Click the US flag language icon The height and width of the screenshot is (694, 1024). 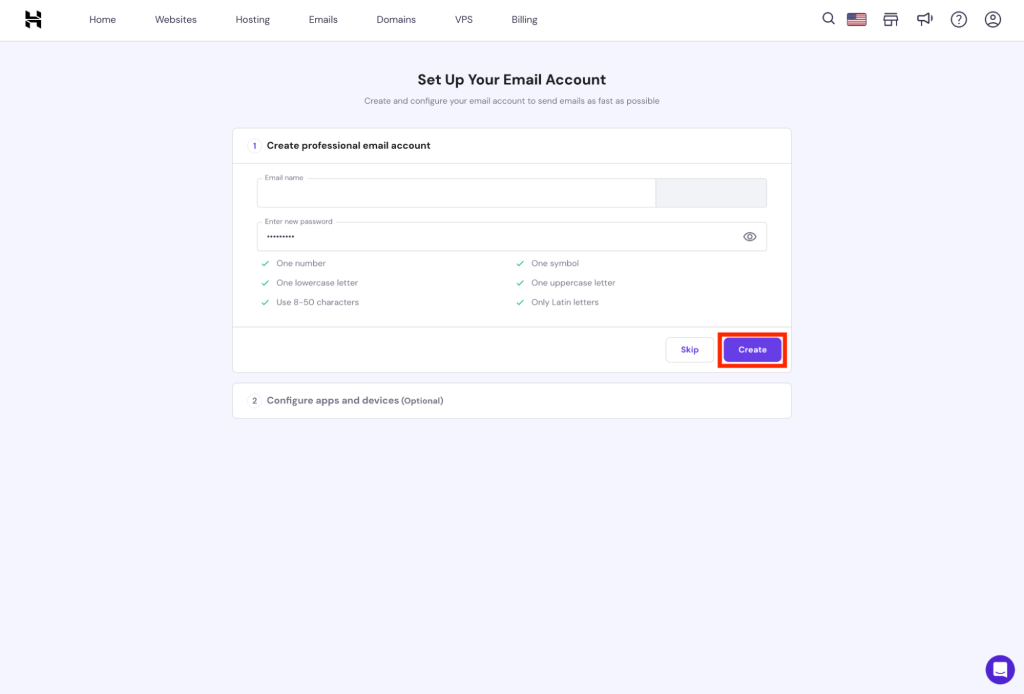856,19
